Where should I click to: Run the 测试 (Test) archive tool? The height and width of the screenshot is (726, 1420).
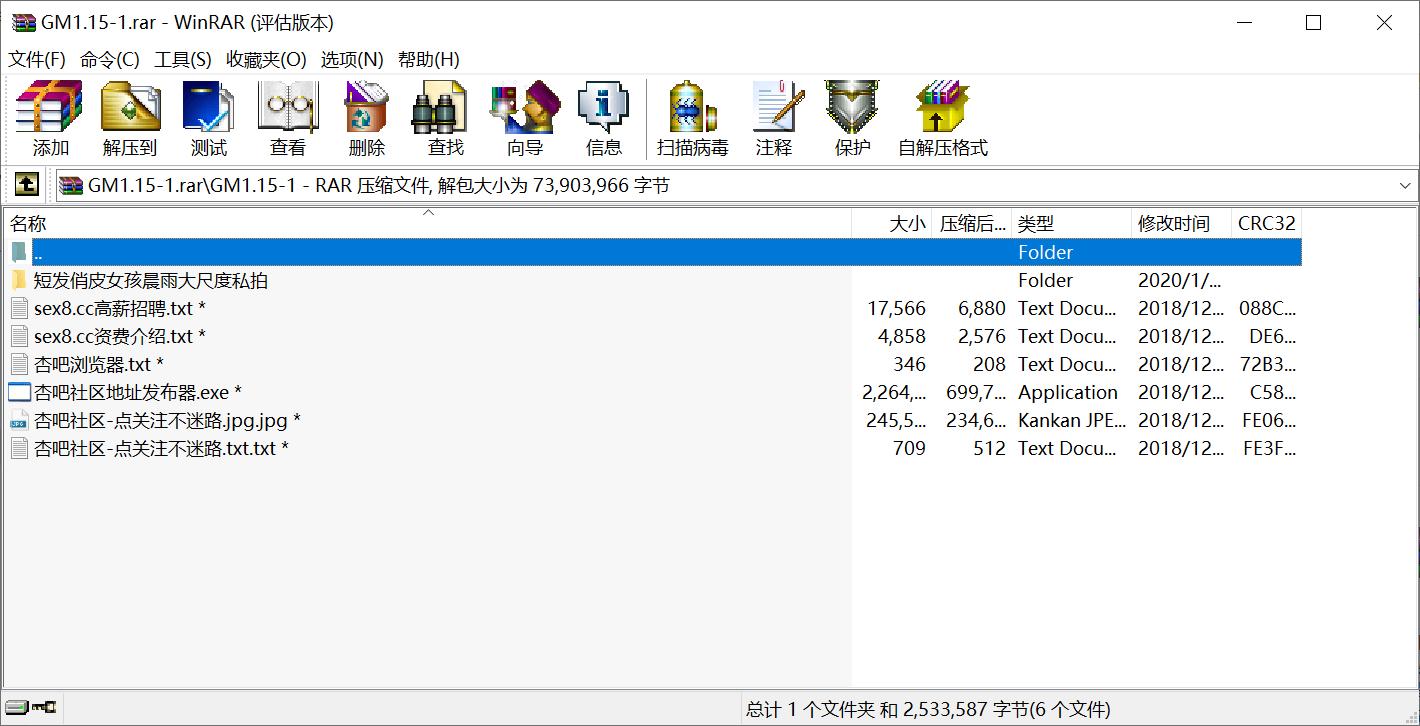[209, 107]
